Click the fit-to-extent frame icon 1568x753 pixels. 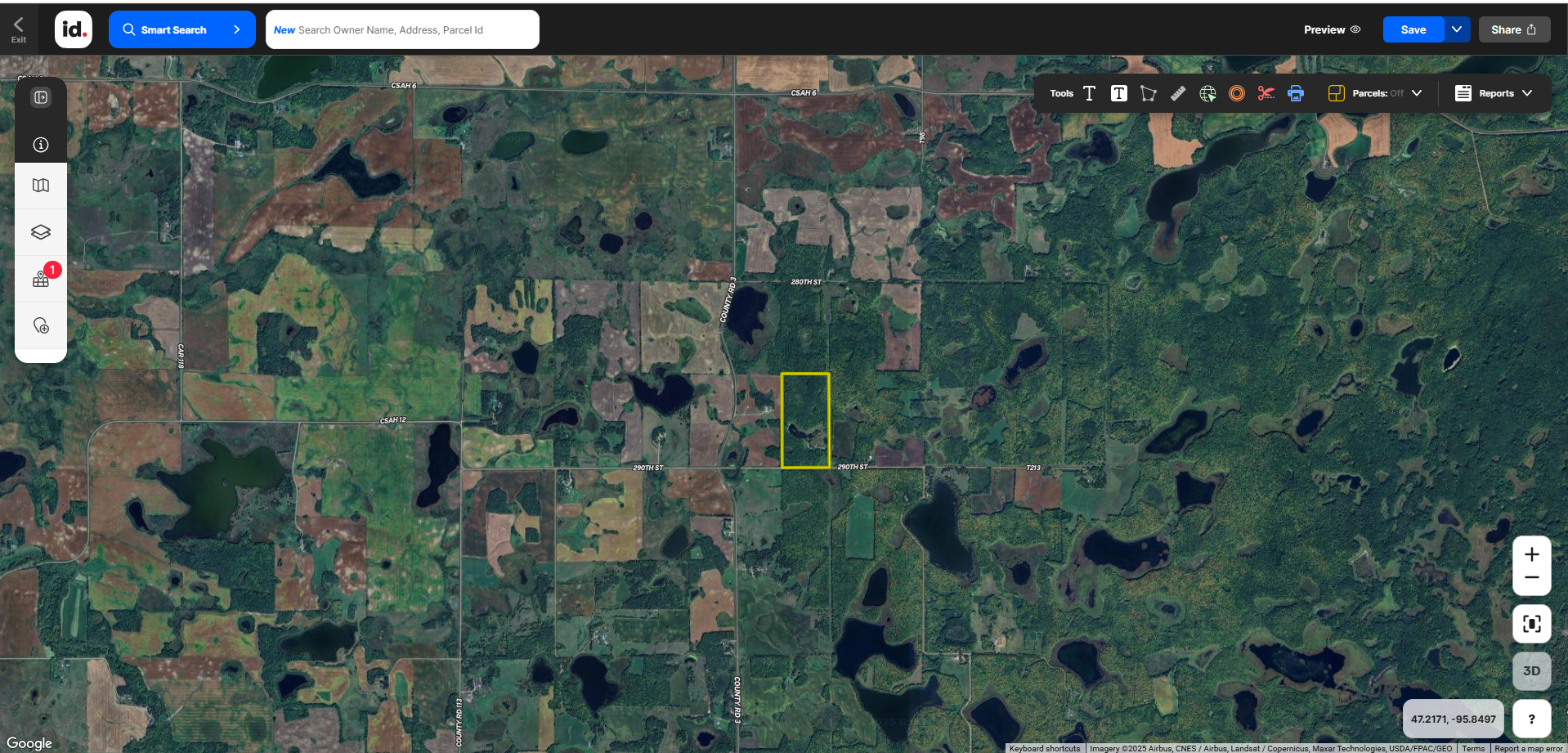click(1532, 624)
